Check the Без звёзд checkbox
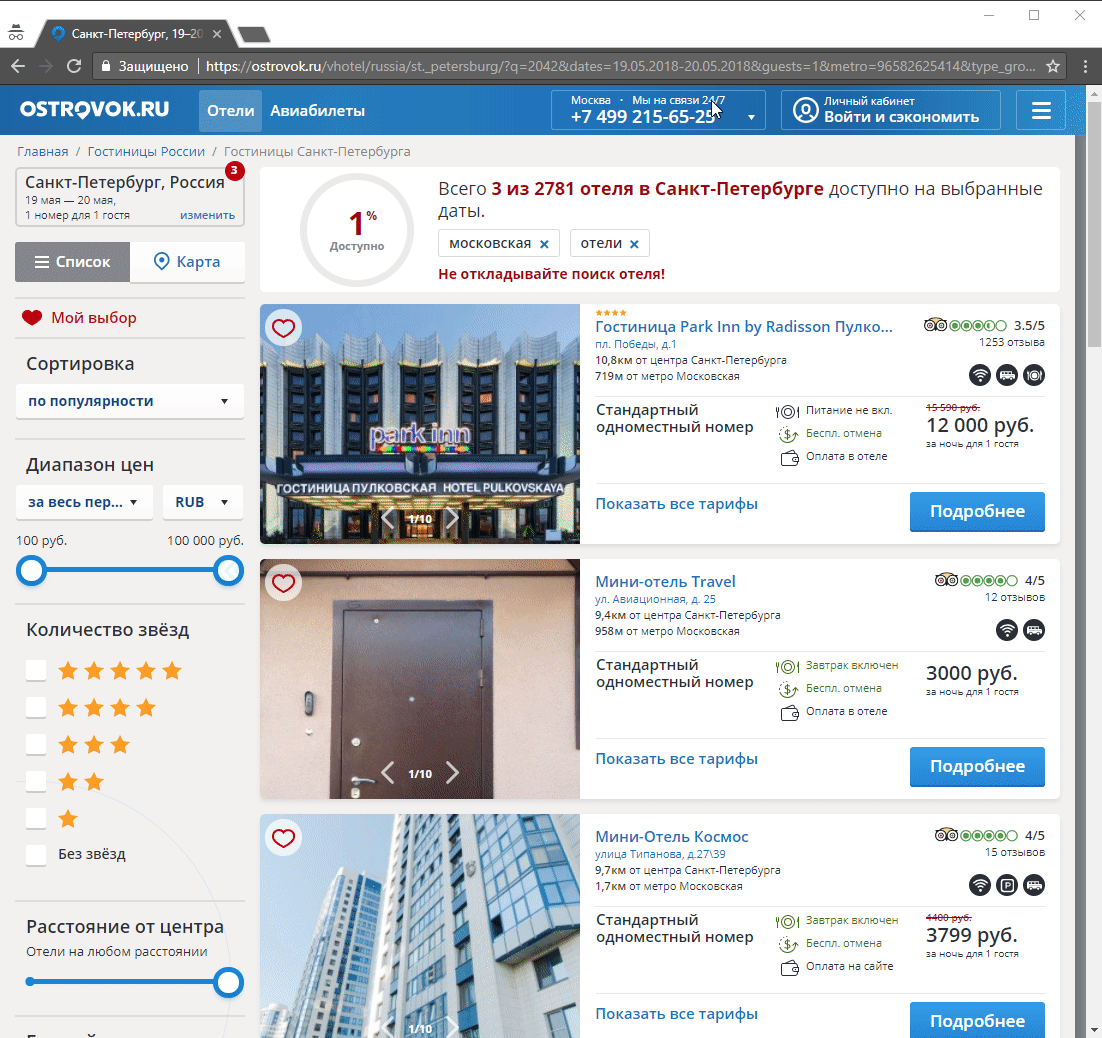Image resolution: width=1102 pixels, height=1038 pixels. [36, 855]
